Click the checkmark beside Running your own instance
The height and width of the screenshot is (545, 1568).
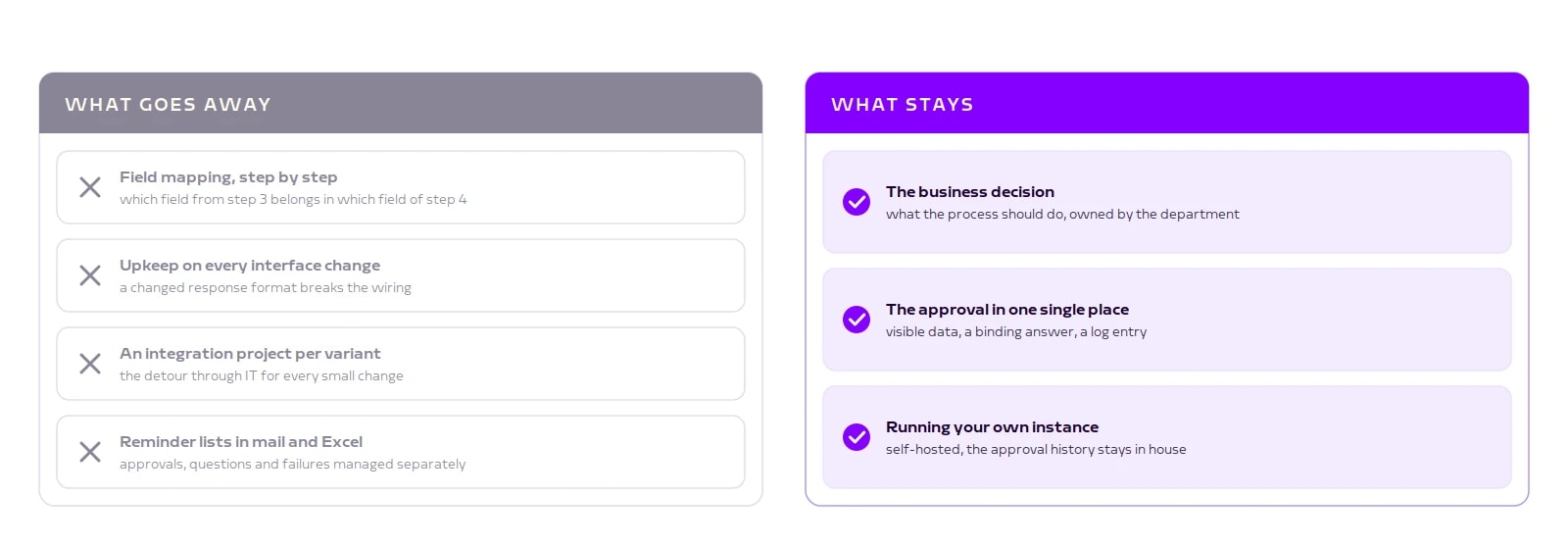click(x=857, y=437)
